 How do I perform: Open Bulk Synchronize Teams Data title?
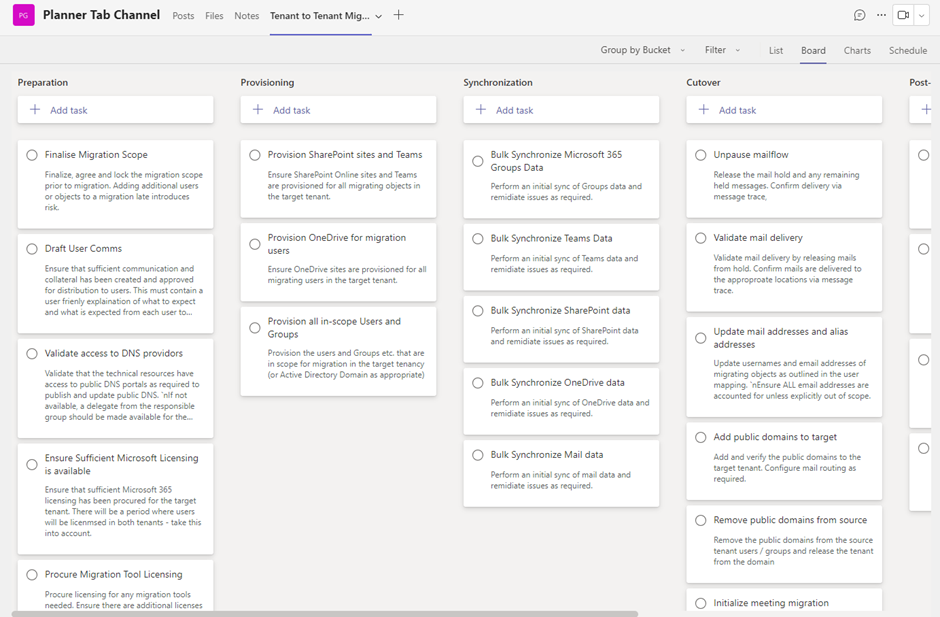point(551,238)
